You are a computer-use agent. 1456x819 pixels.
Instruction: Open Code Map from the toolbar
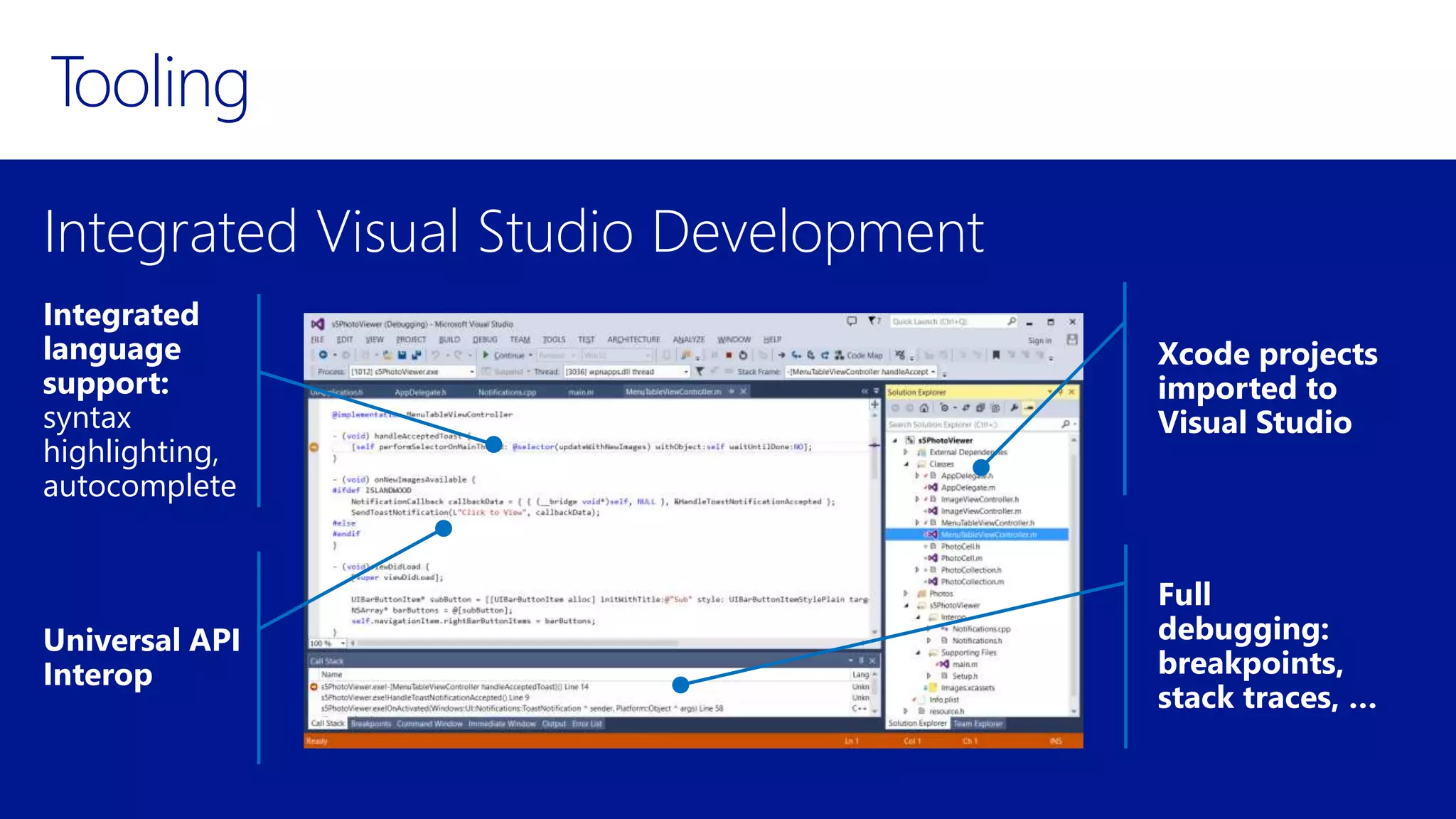point(859,355)
